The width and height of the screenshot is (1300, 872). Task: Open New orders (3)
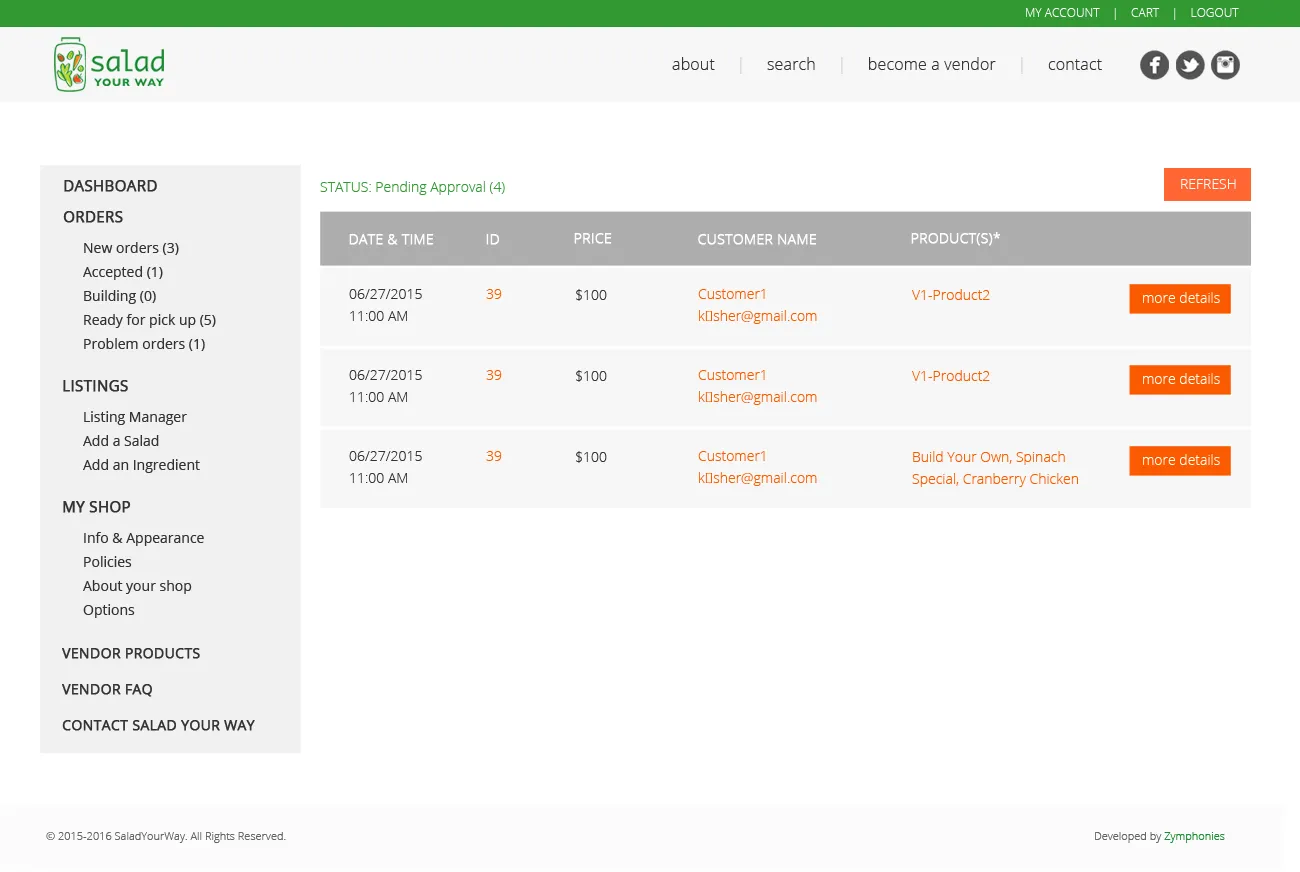click(x=131, y=248)
